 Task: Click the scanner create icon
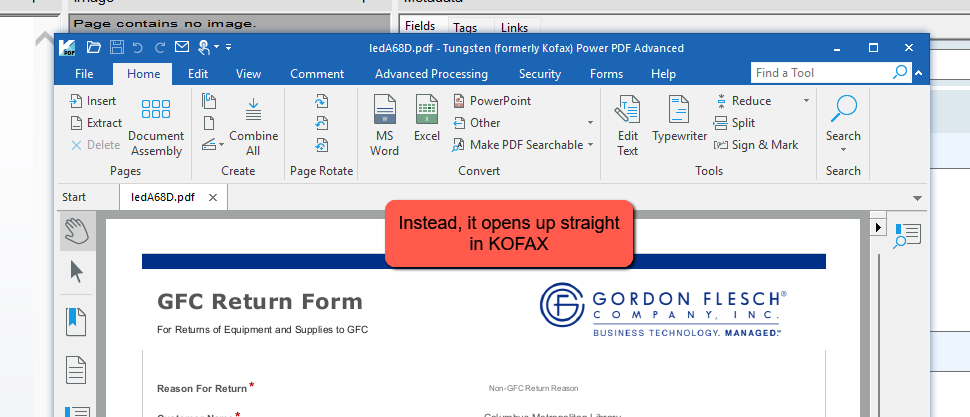(x=209, y=145)
